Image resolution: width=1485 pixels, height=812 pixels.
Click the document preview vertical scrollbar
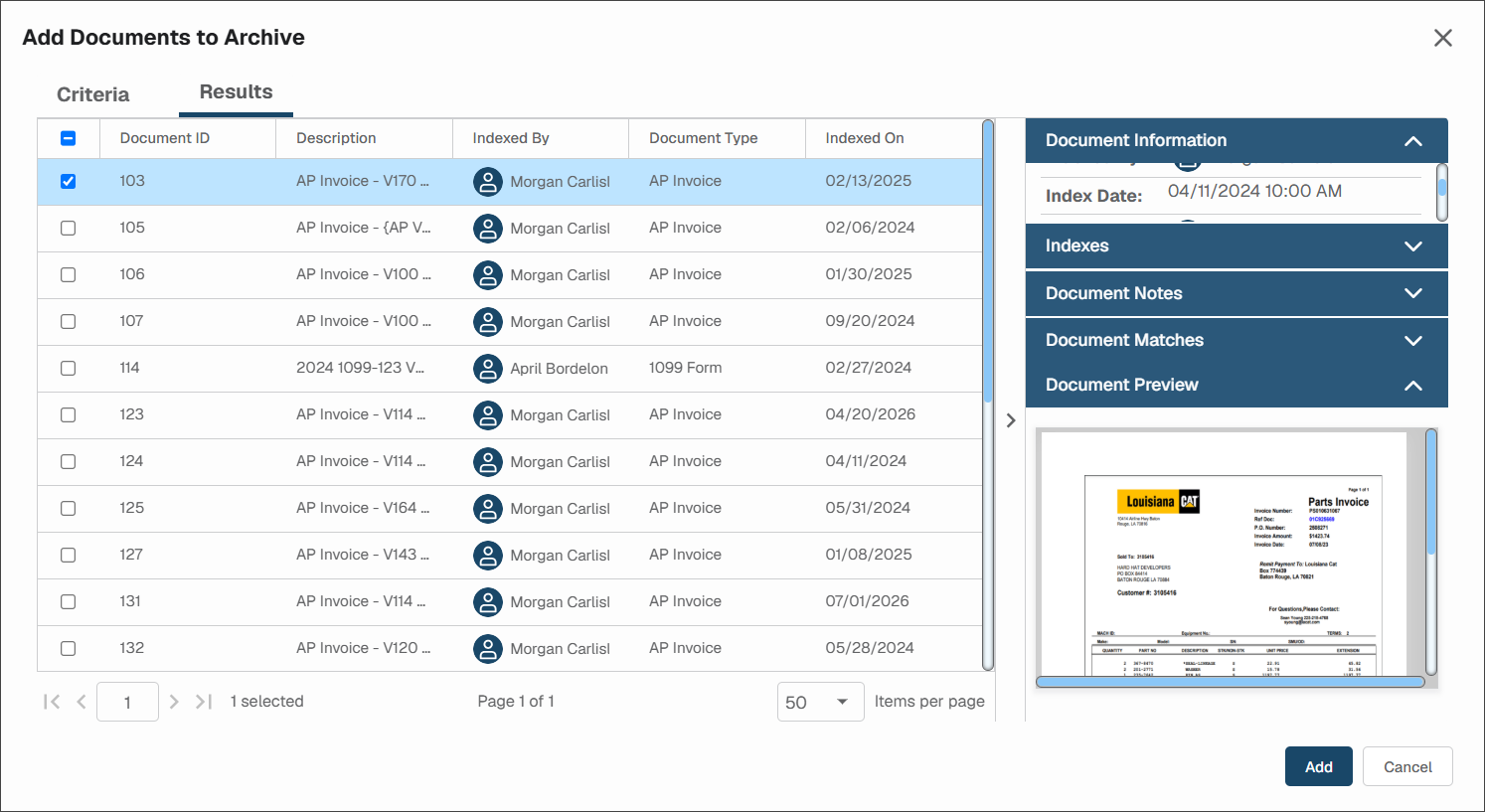1431,492
